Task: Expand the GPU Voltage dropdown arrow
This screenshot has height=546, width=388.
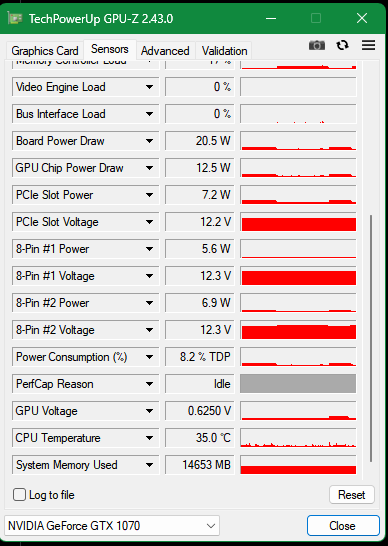Action: (149, 411)
